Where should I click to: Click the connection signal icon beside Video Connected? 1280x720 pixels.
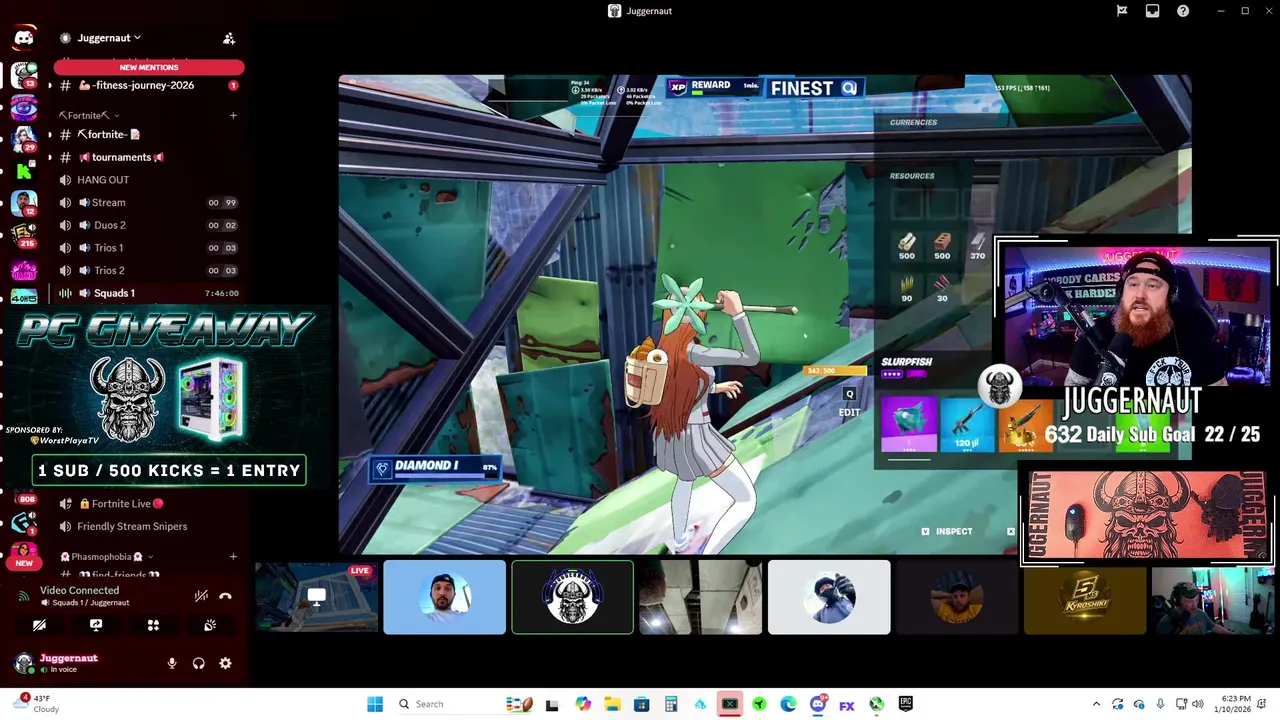(24, 596)
